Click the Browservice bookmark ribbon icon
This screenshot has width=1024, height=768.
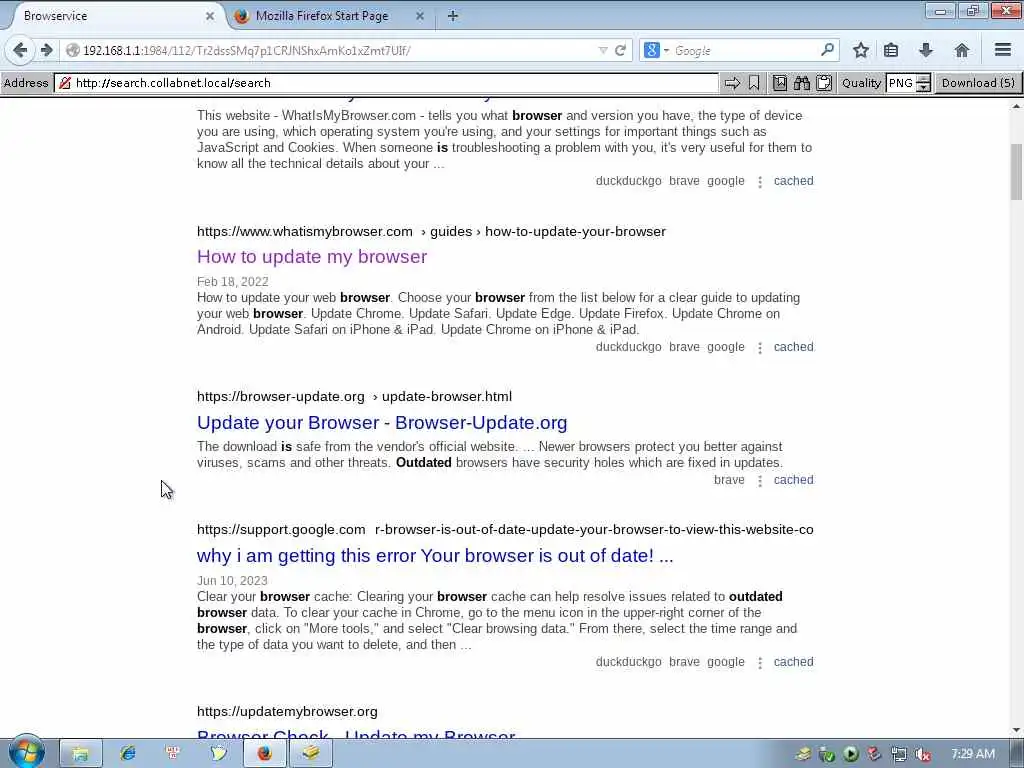click(754, 83)
